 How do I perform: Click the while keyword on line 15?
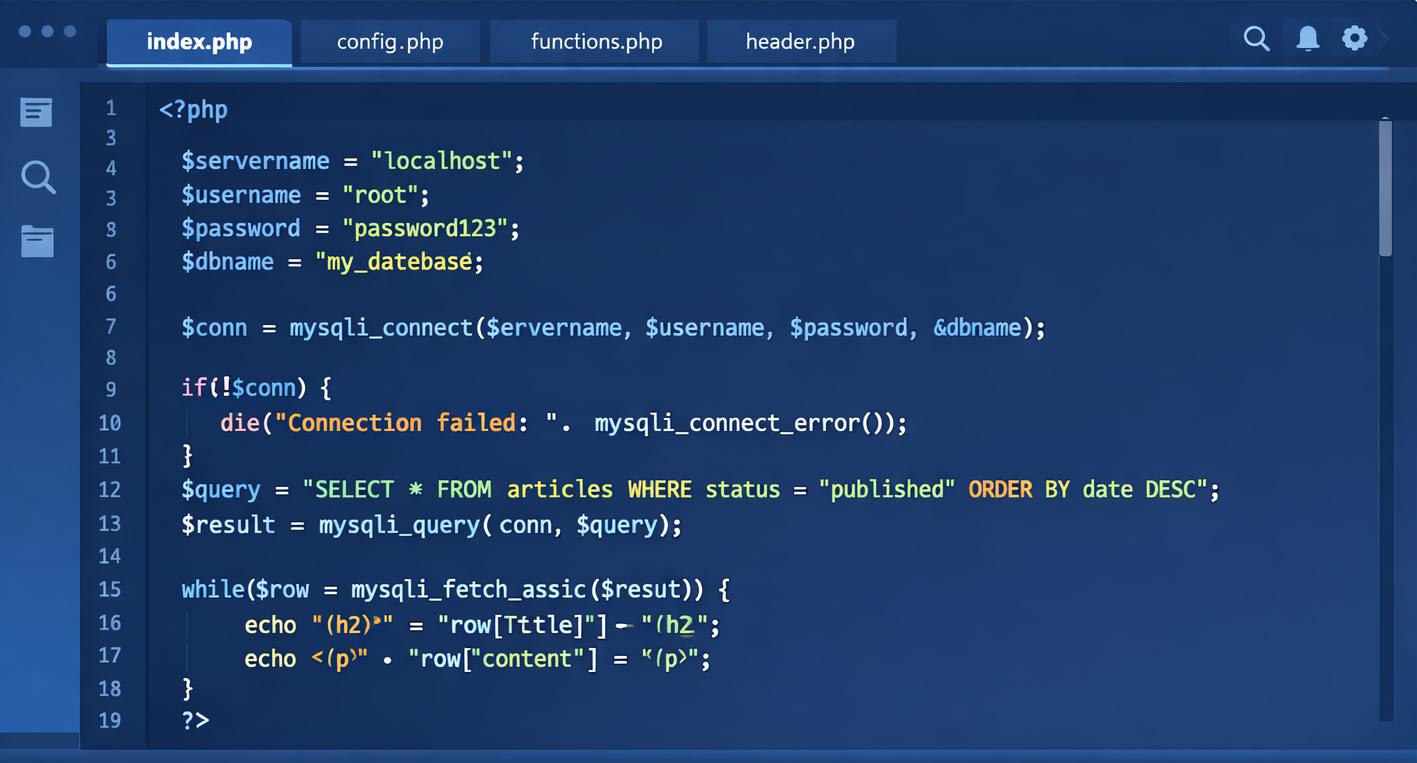[213, 589]
